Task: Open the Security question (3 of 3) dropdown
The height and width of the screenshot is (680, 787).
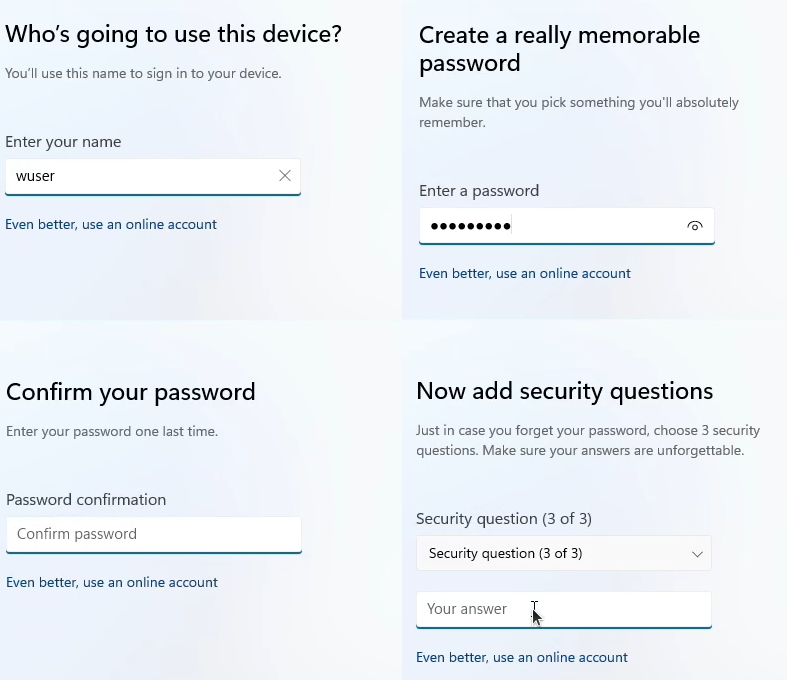Action: (x=563, y=553)
